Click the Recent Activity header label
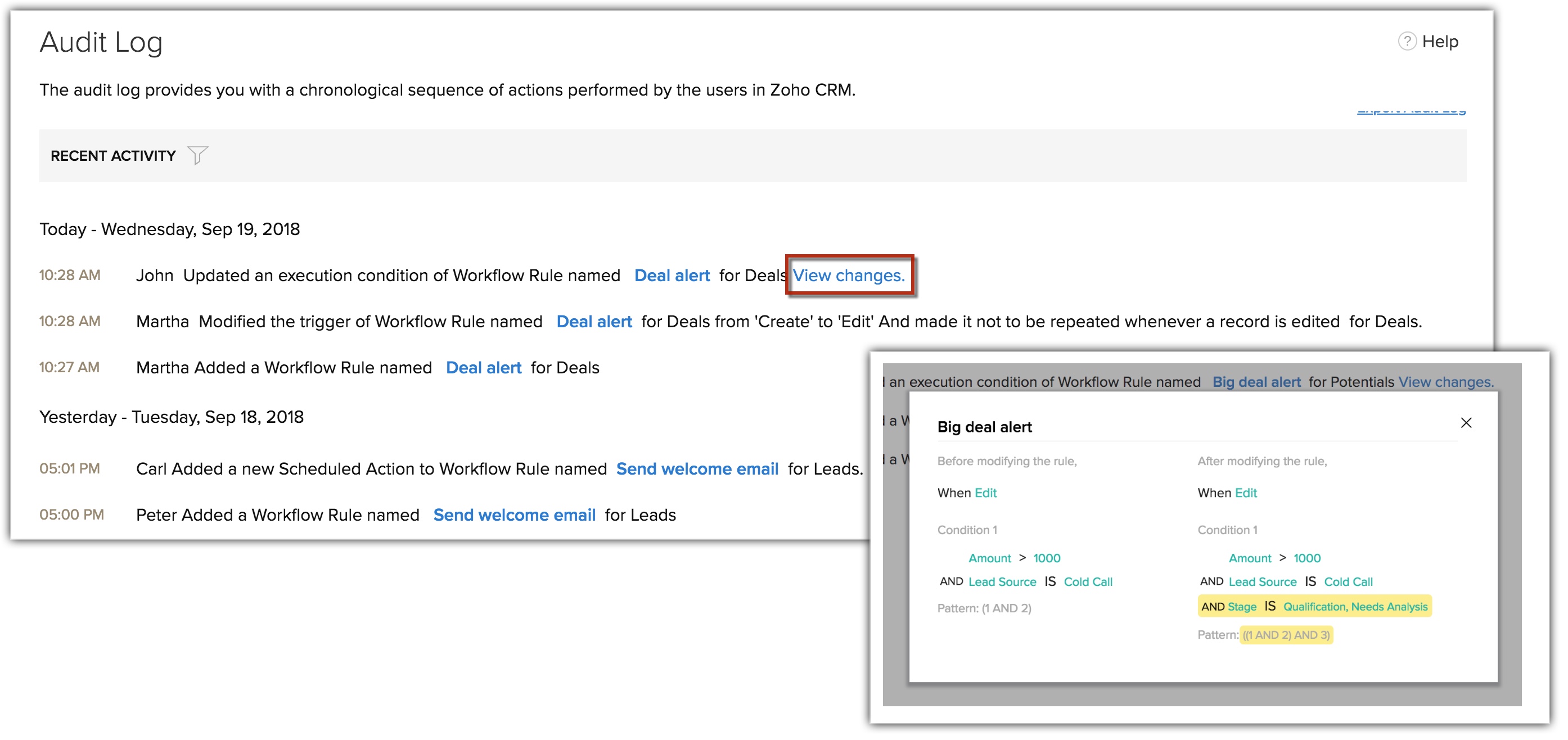The width and height of the screenshot is (1568, 740). [x=113, y=156]
